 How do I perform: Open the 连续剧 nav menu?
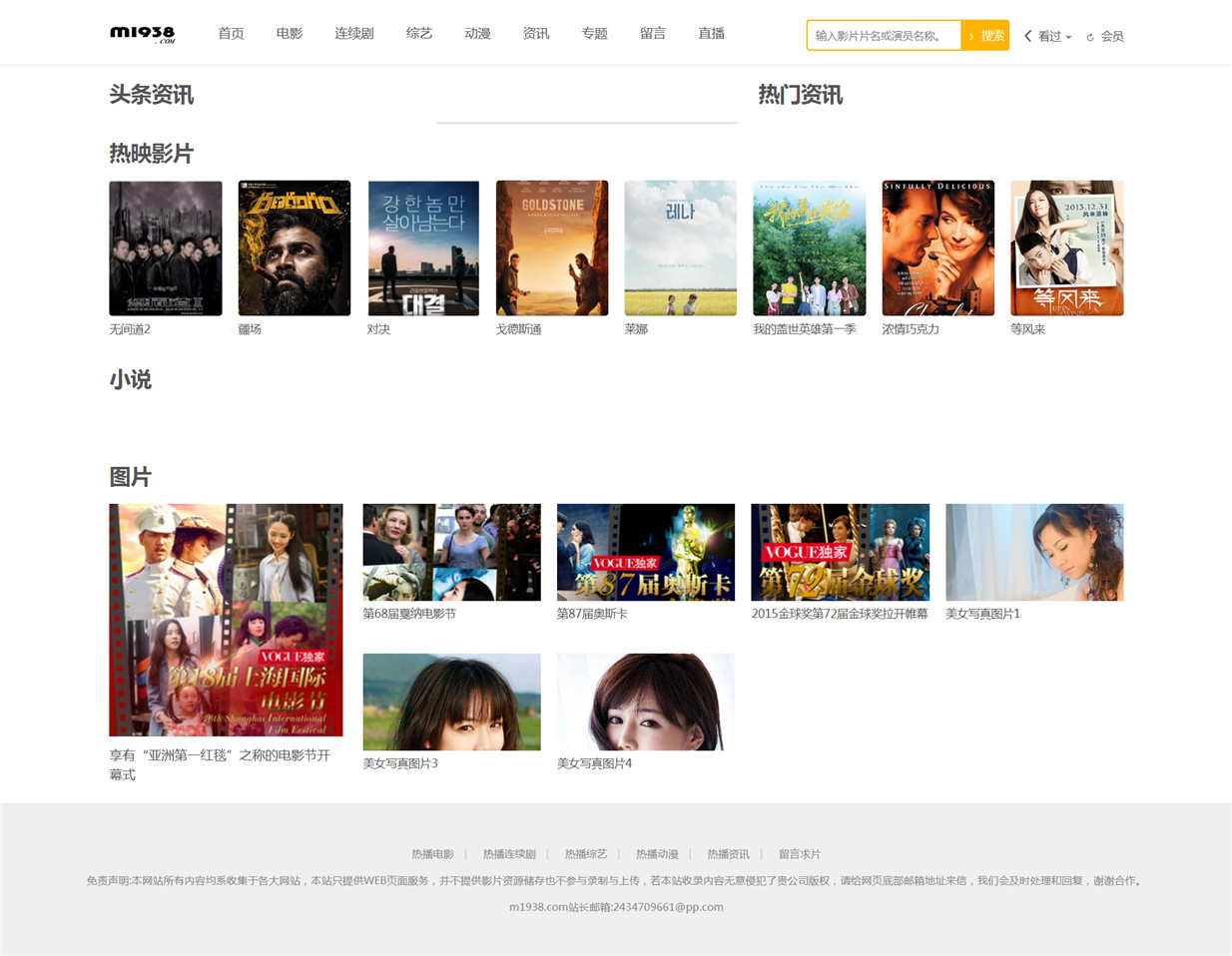coord(354,33)
